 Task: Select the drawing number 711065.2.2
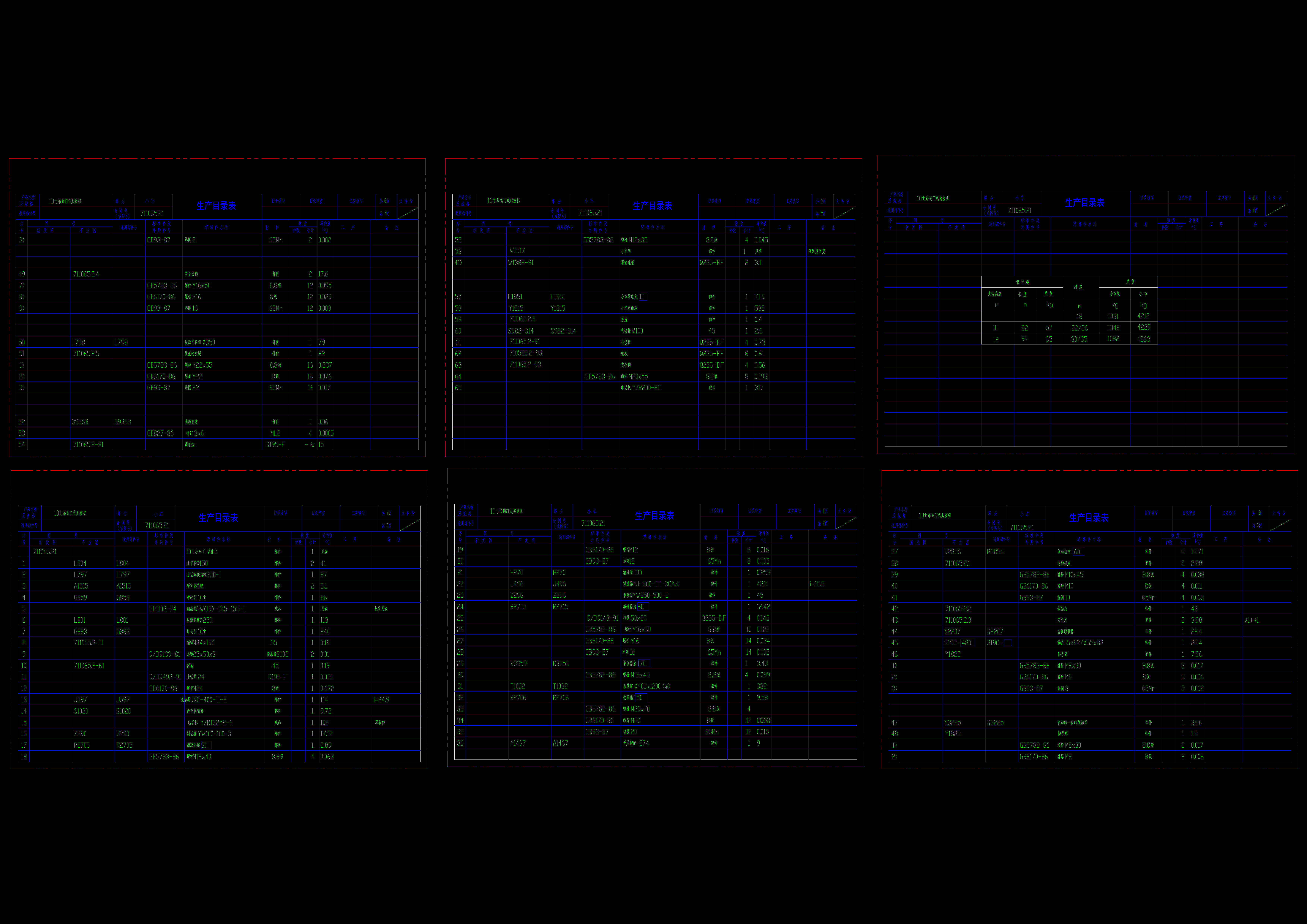click(958, 609)
